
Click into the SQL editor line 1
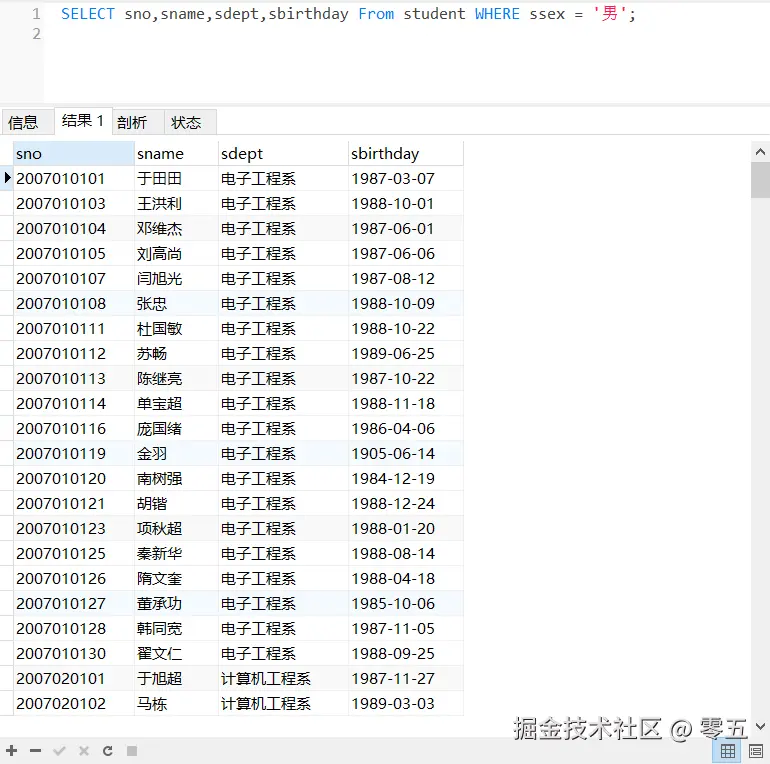click(348, 14)
